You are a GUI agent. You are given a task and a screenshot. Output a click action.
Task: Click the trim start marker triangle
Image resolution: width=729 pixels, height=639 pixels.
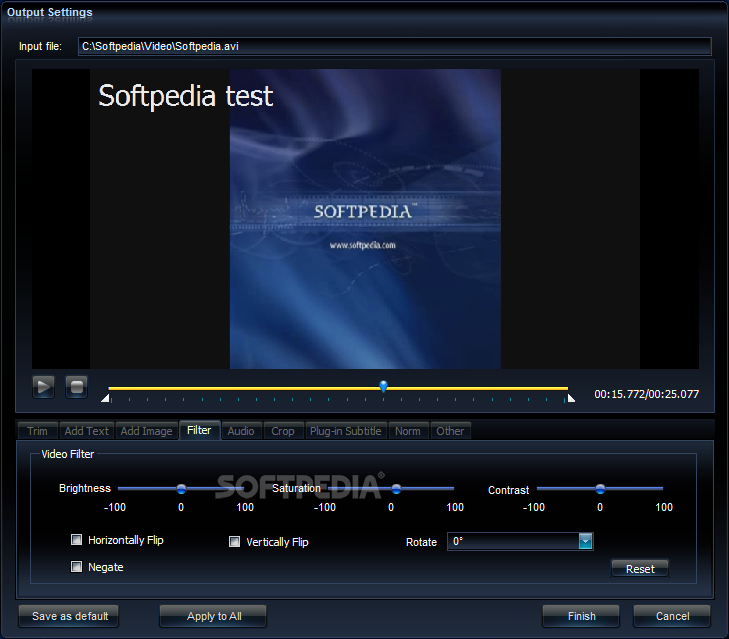[x=106, y=398]
